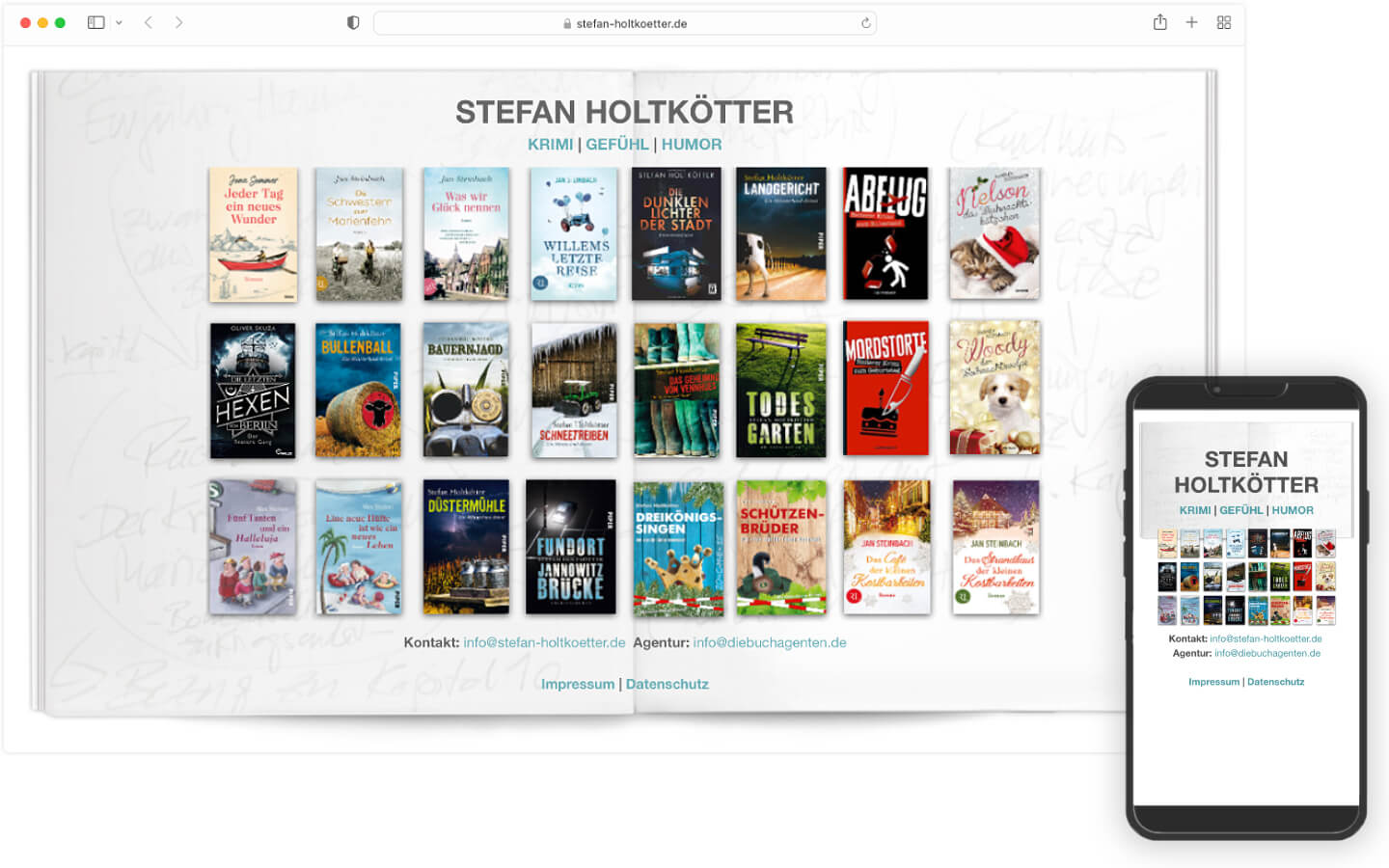
Task: Tap KRIMI in the phone preview
Action: click(x=1194, y=511)
